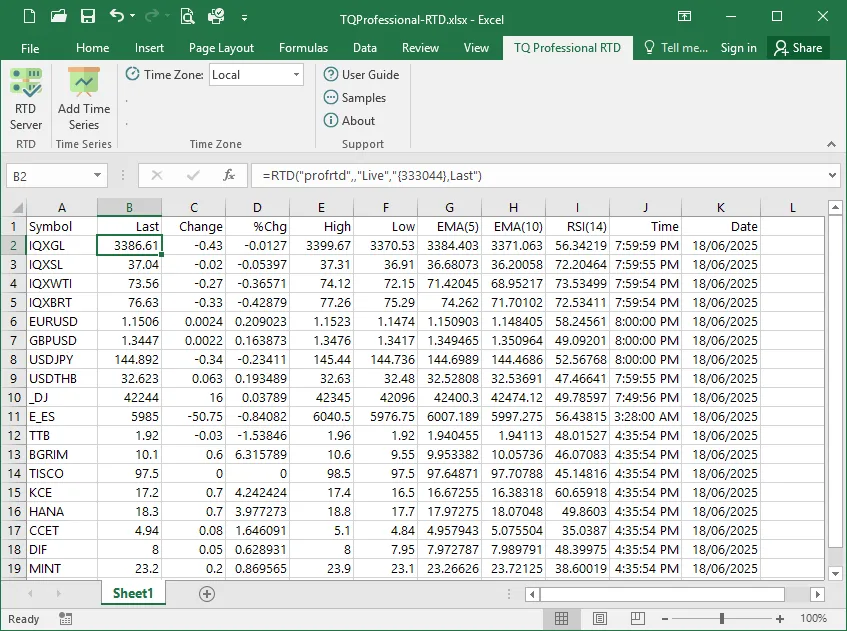
Task: Click the Undo arrow in quick access toolbar
Action: (118, 16)
